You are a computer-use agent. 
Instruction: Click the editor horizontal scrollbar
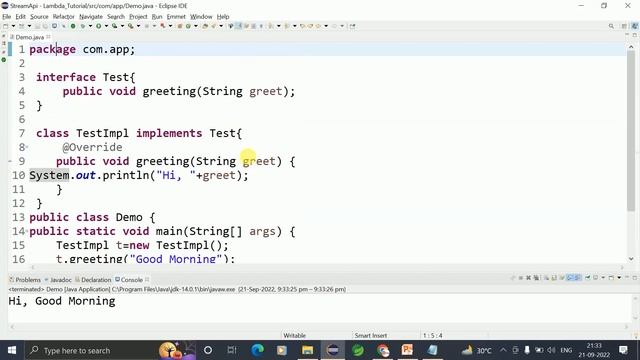(327, 268)
